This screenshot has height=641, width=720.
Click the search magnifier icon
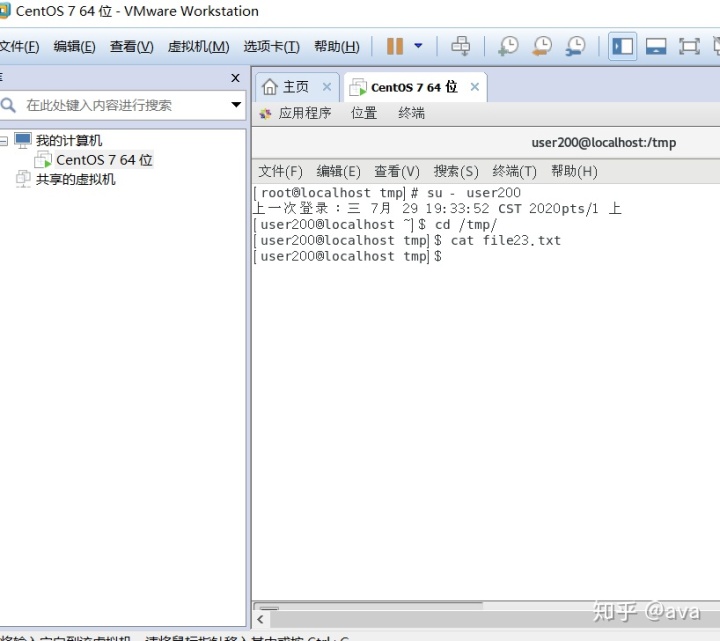click(8, 105)
